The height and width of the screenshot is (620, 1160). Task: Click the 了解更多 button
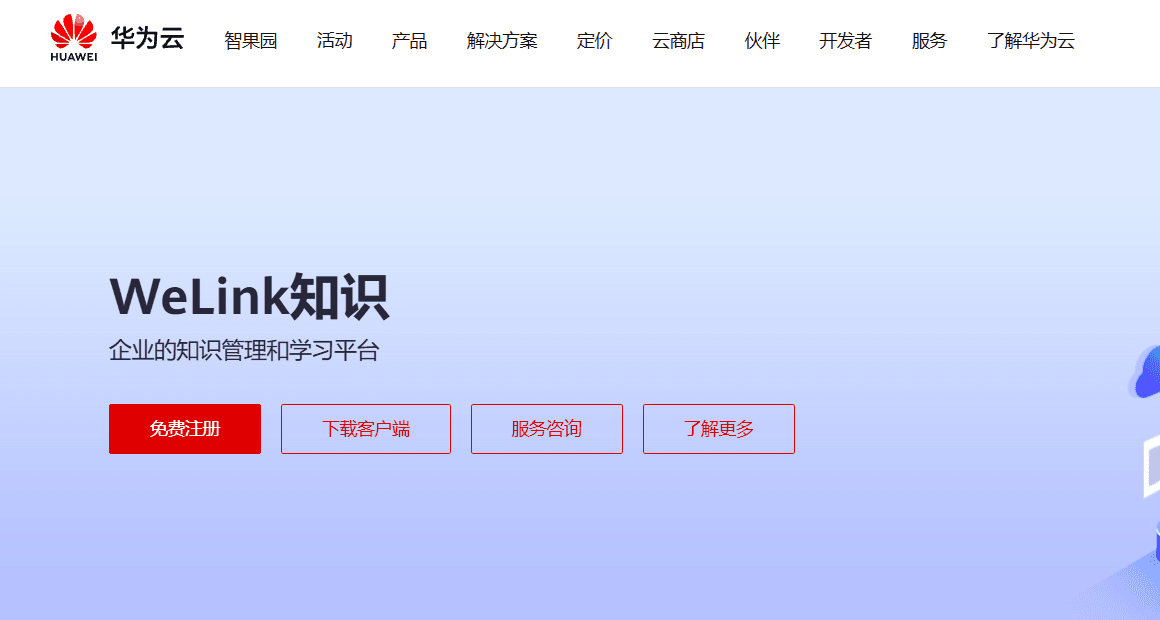(718, 429)
